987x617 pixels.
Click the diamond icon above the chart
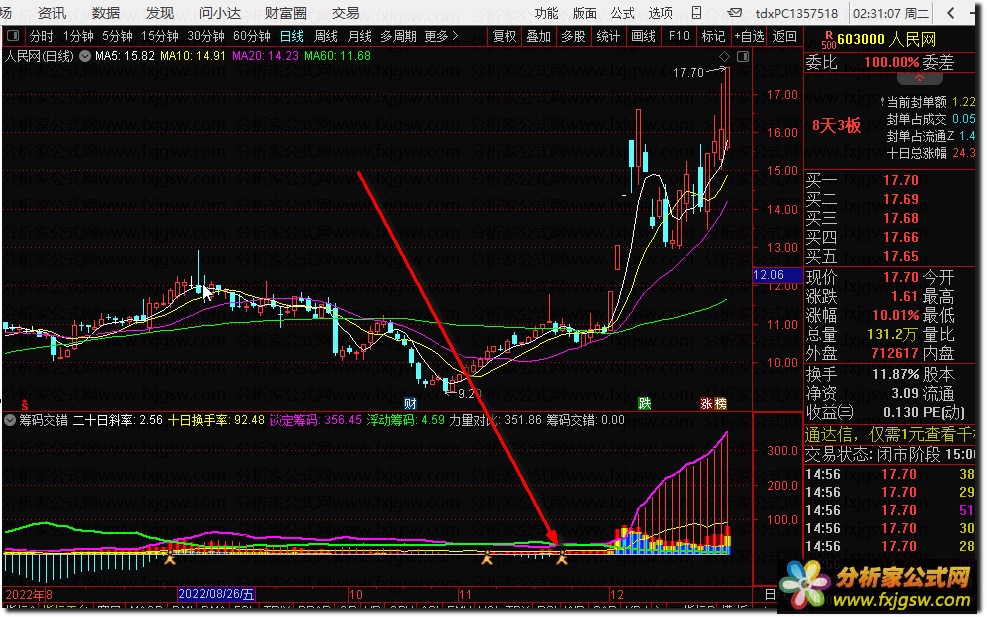pyautogui.click(x=725, y=57)
